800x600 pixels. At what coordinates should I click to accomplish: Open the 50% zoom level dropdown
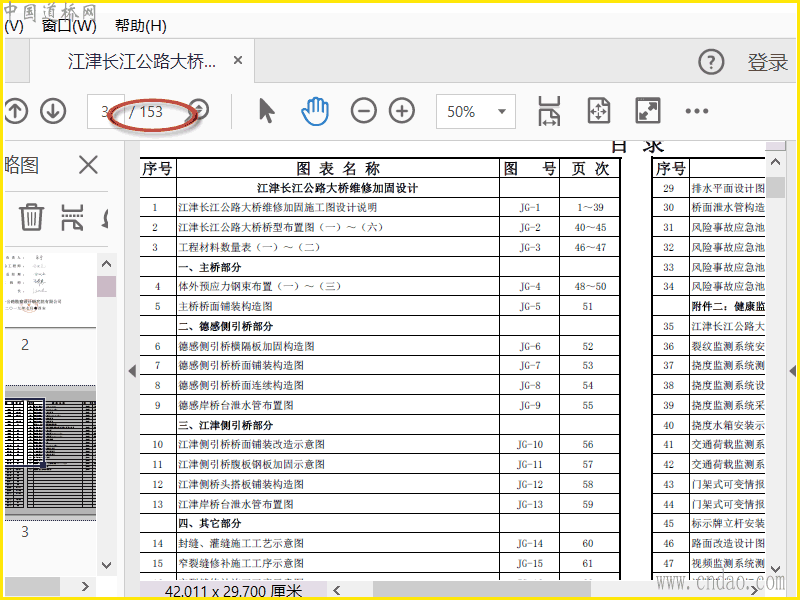(x=476, y=111)
